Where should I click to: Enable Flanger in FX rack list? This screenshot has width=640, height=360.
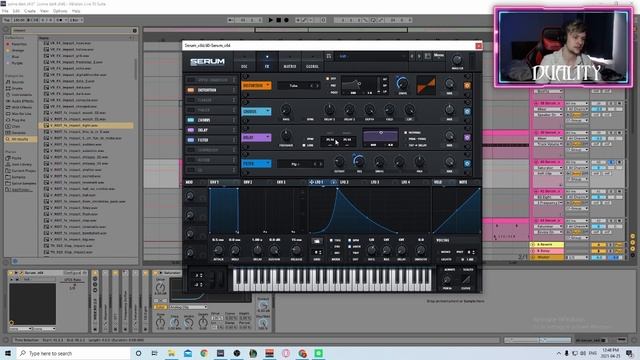tap(191, 100)
